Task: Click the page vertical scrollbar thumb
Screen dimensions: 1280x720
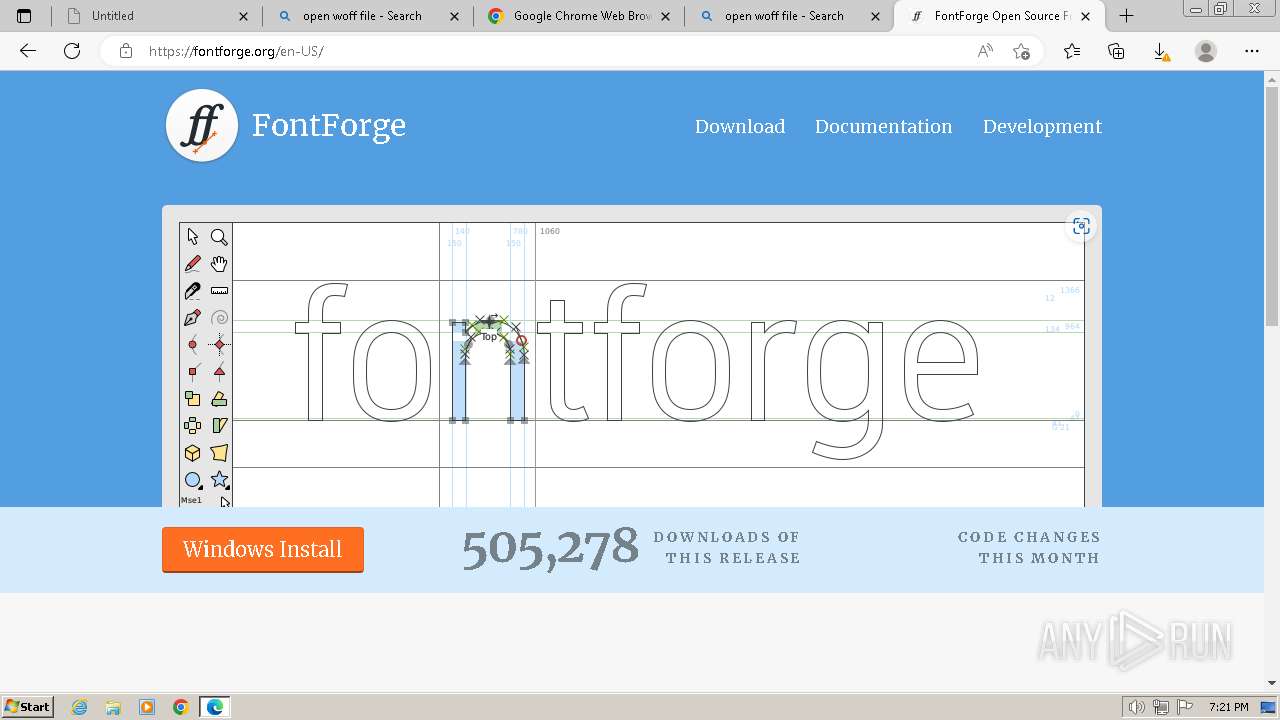Action: coord(1272,205)
